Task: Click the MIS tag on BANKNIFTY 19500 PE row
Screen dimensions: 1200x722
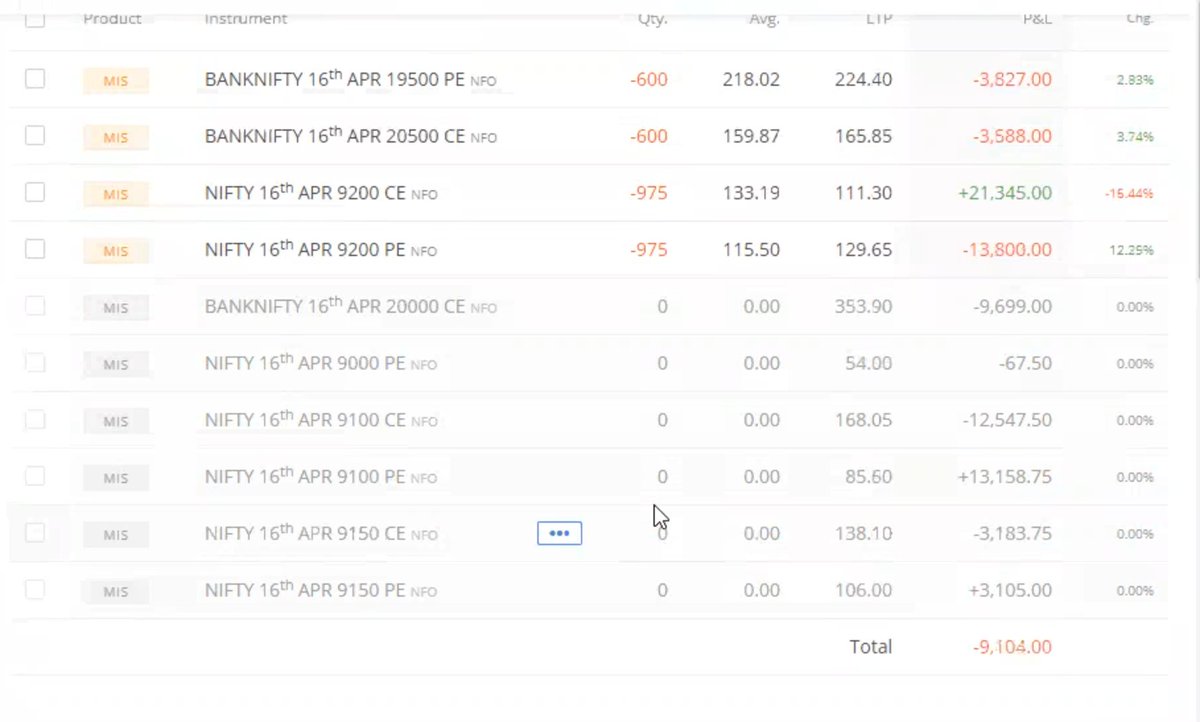Action: click(x=116, y=81)
